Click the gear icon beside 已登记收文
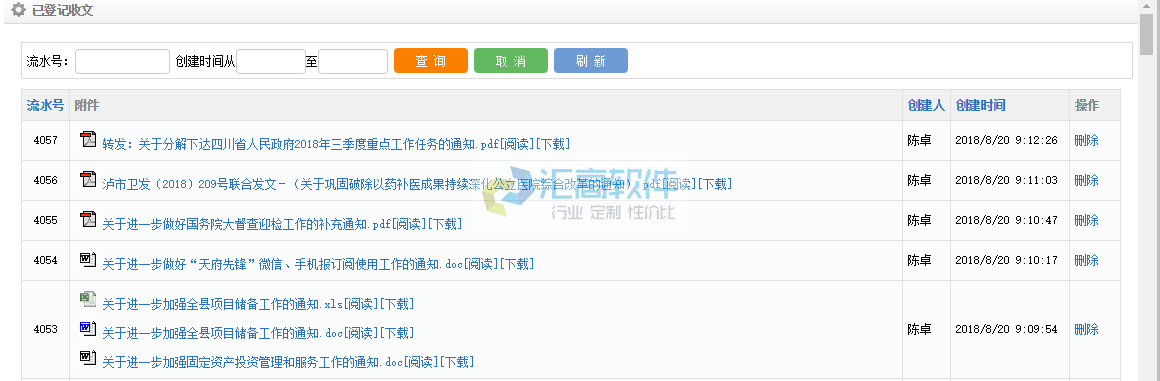 pos(18,10)
